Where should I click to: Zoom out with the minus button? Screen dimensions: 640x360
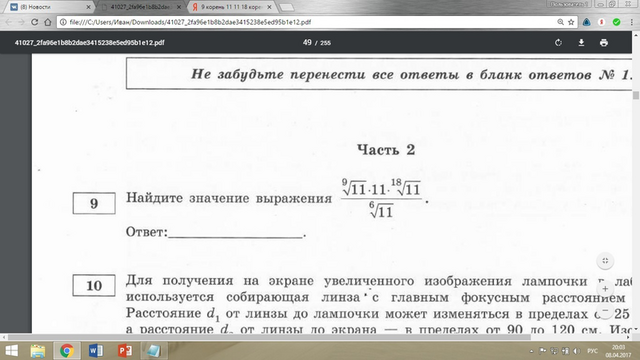605,311
